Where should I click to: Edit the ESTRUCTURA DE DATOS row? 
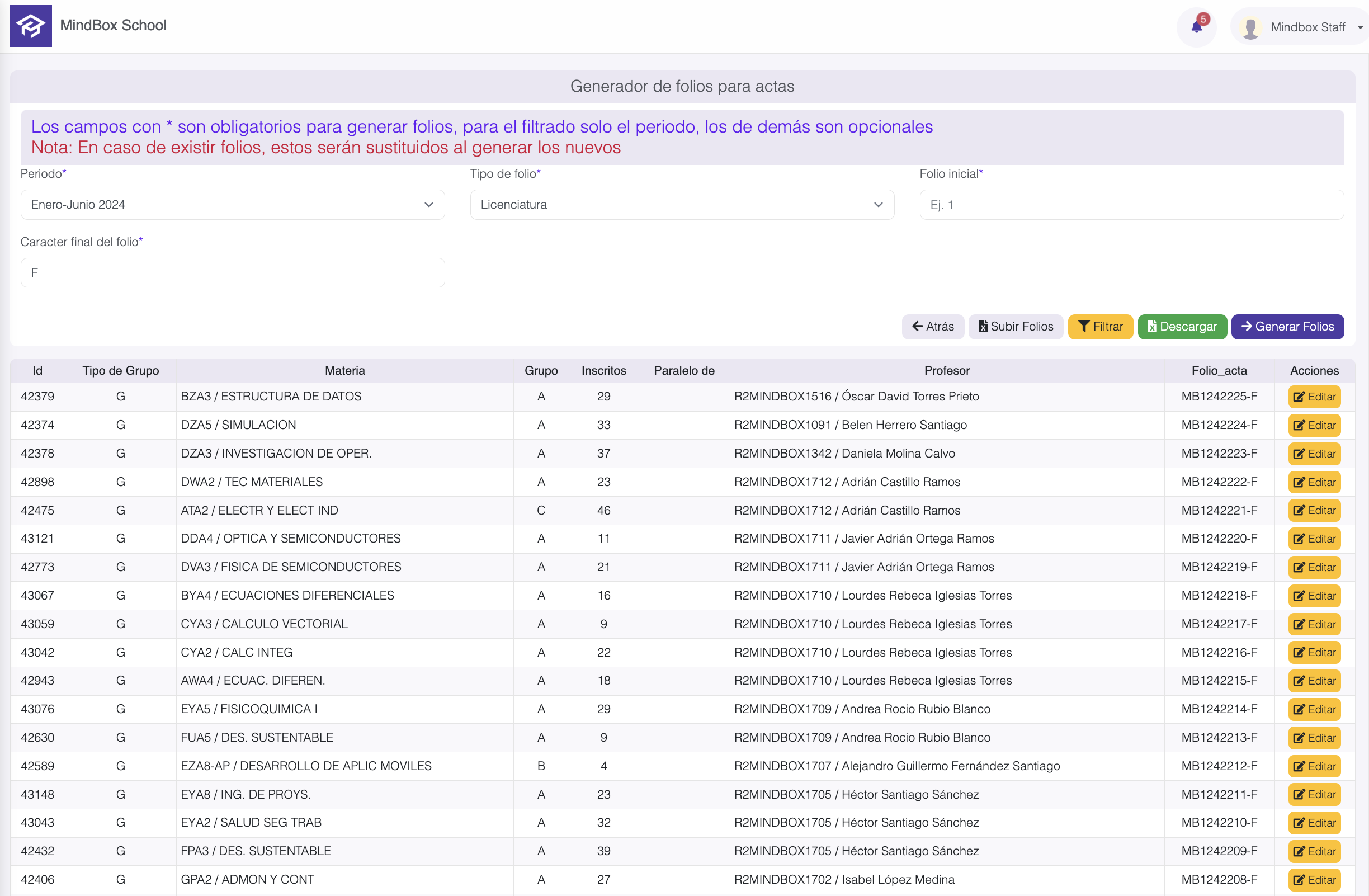pos(1314,397)
